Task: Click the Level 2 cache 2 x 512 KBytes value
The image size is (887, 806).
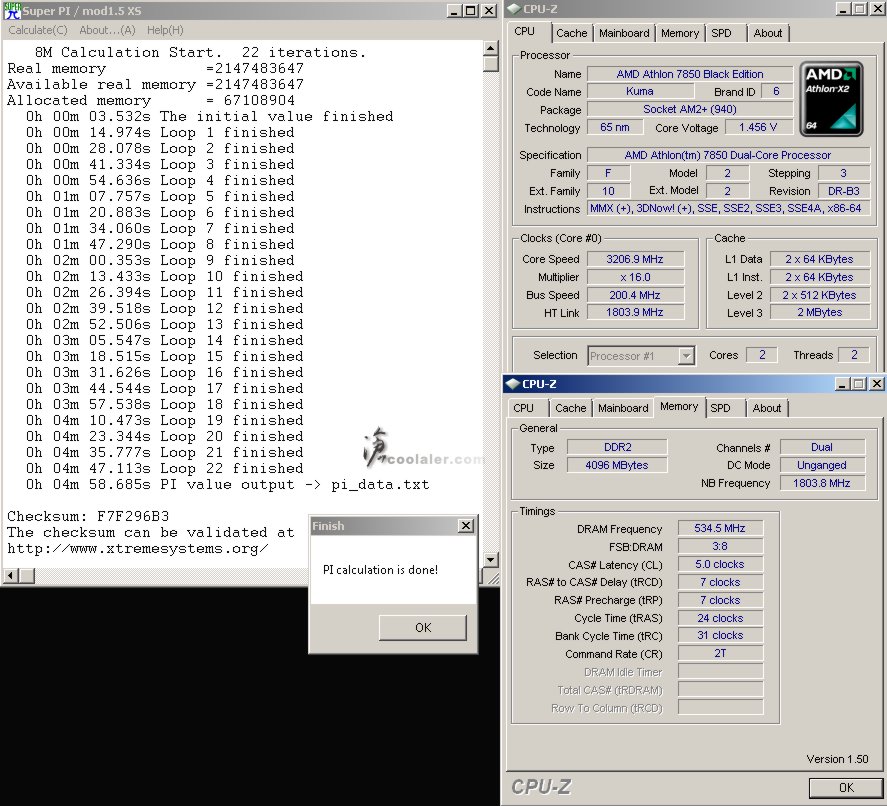Action: coord(819,295)
